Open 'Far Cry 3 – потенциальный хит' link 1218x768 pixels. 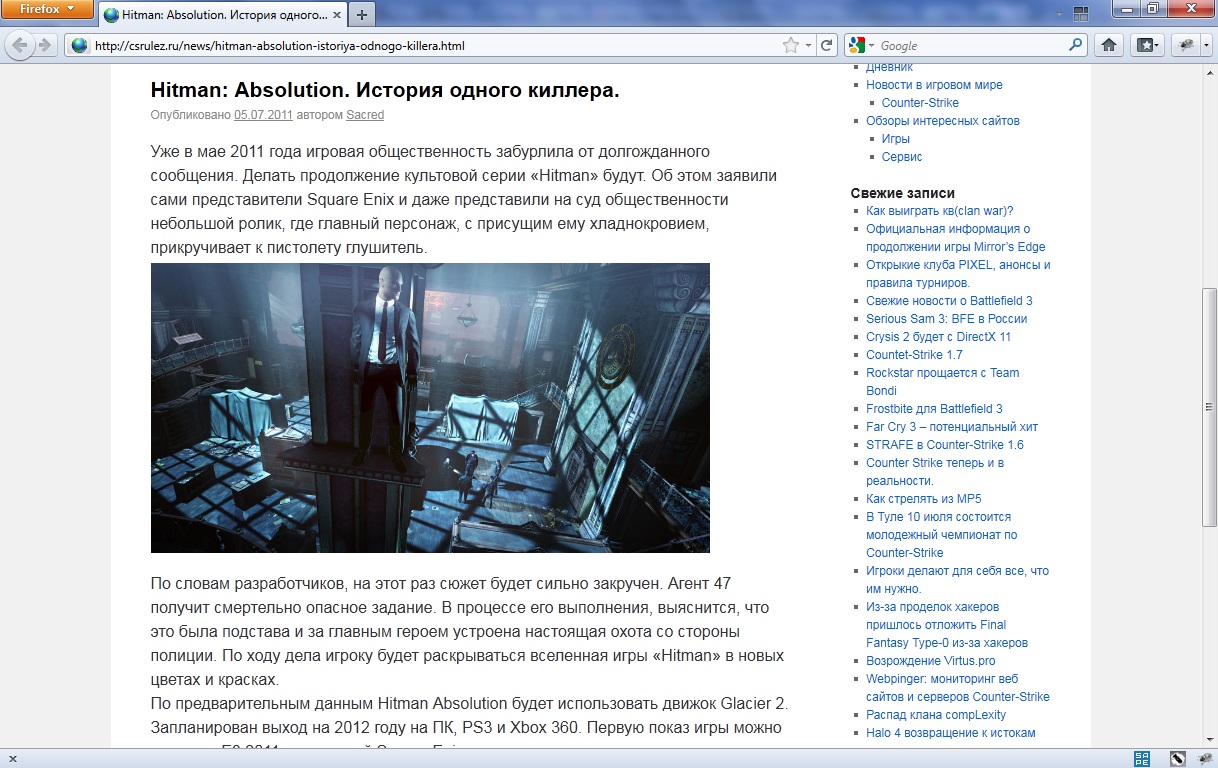952,427
